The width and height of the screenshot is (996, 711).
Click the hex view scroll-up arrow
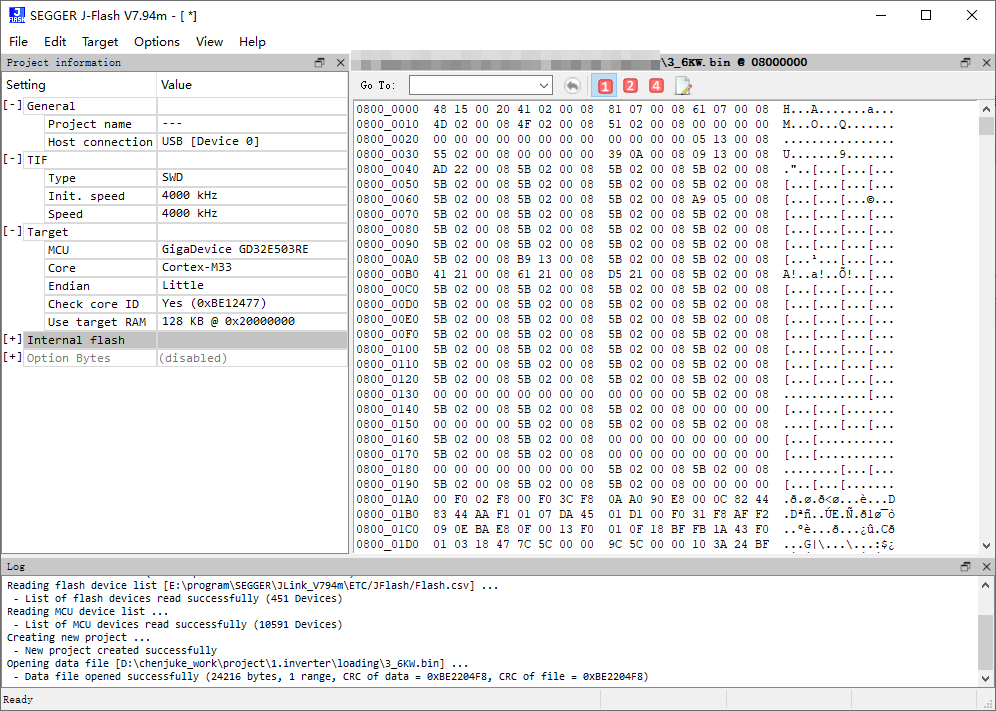(x=986, y=109)
